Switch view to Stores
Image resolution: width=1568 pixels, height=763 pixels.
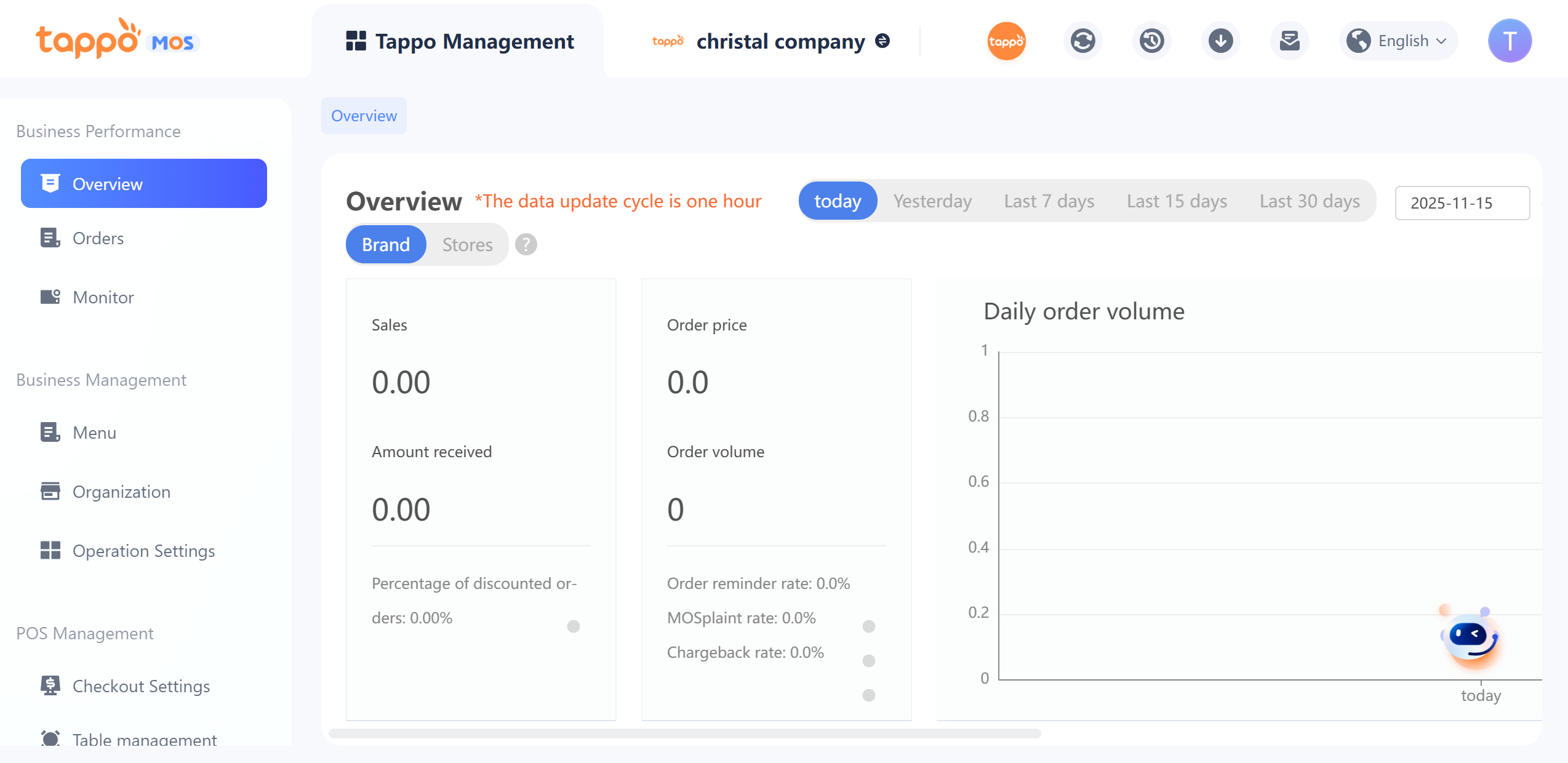point(467,245)
